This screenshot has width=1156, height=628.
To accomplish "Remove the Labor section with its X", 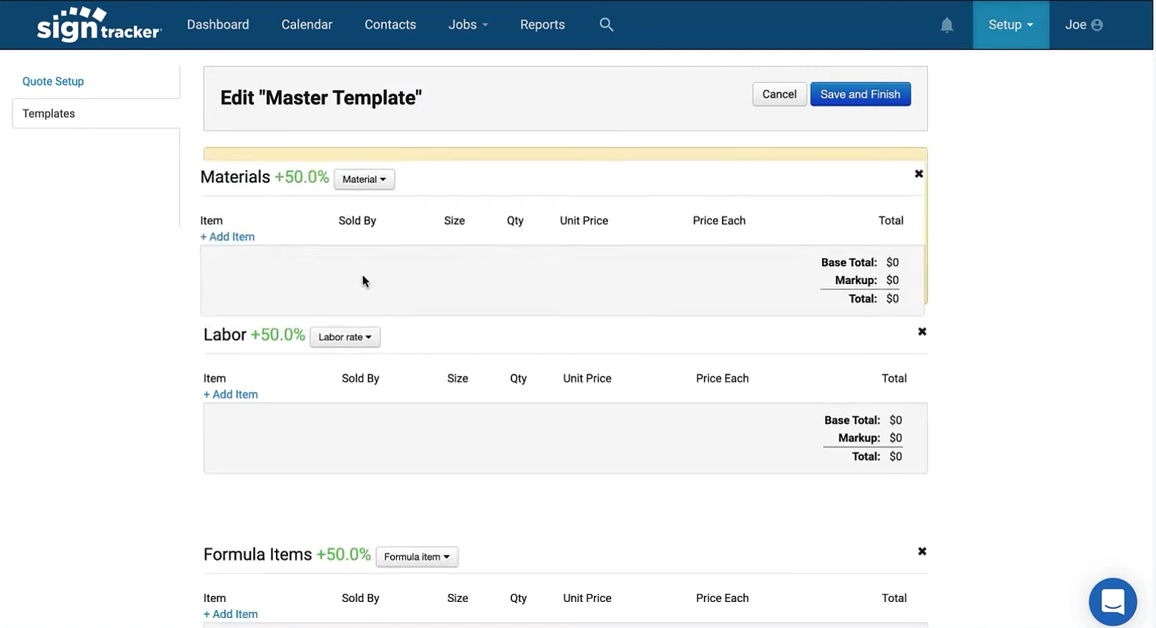I will pyautogui.click(x=922, y=332).
